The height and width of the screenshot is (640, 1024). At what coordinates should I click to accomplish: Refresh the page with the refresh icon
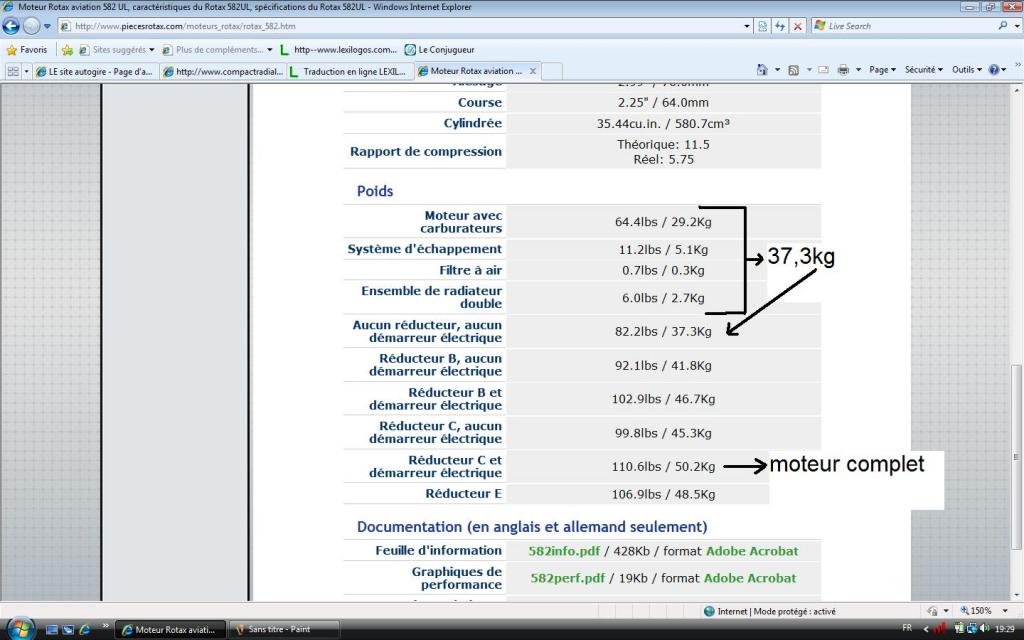[780, 26]
